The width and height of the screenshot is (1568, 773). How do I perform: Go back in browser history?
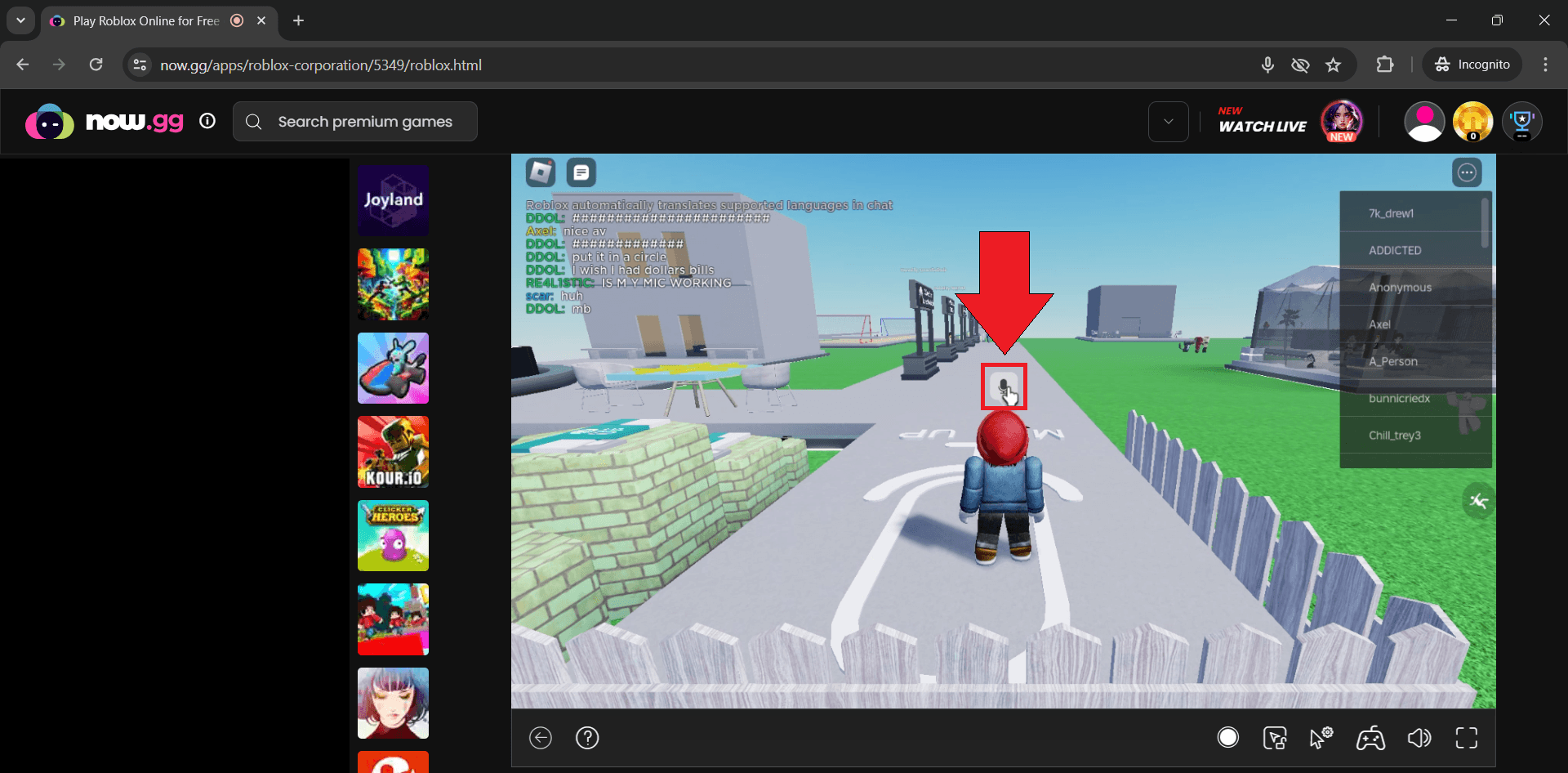coord(23,65)
